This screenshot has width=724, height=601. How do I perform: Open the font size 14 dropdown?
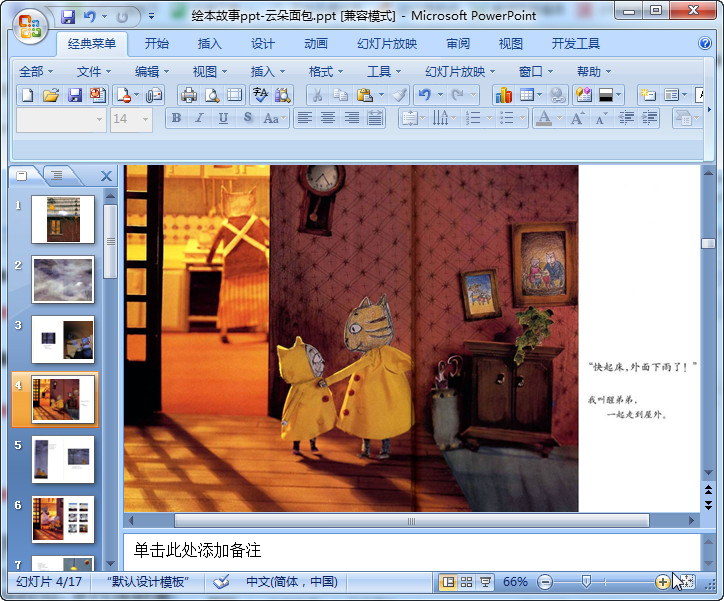(x=145, y=120)
